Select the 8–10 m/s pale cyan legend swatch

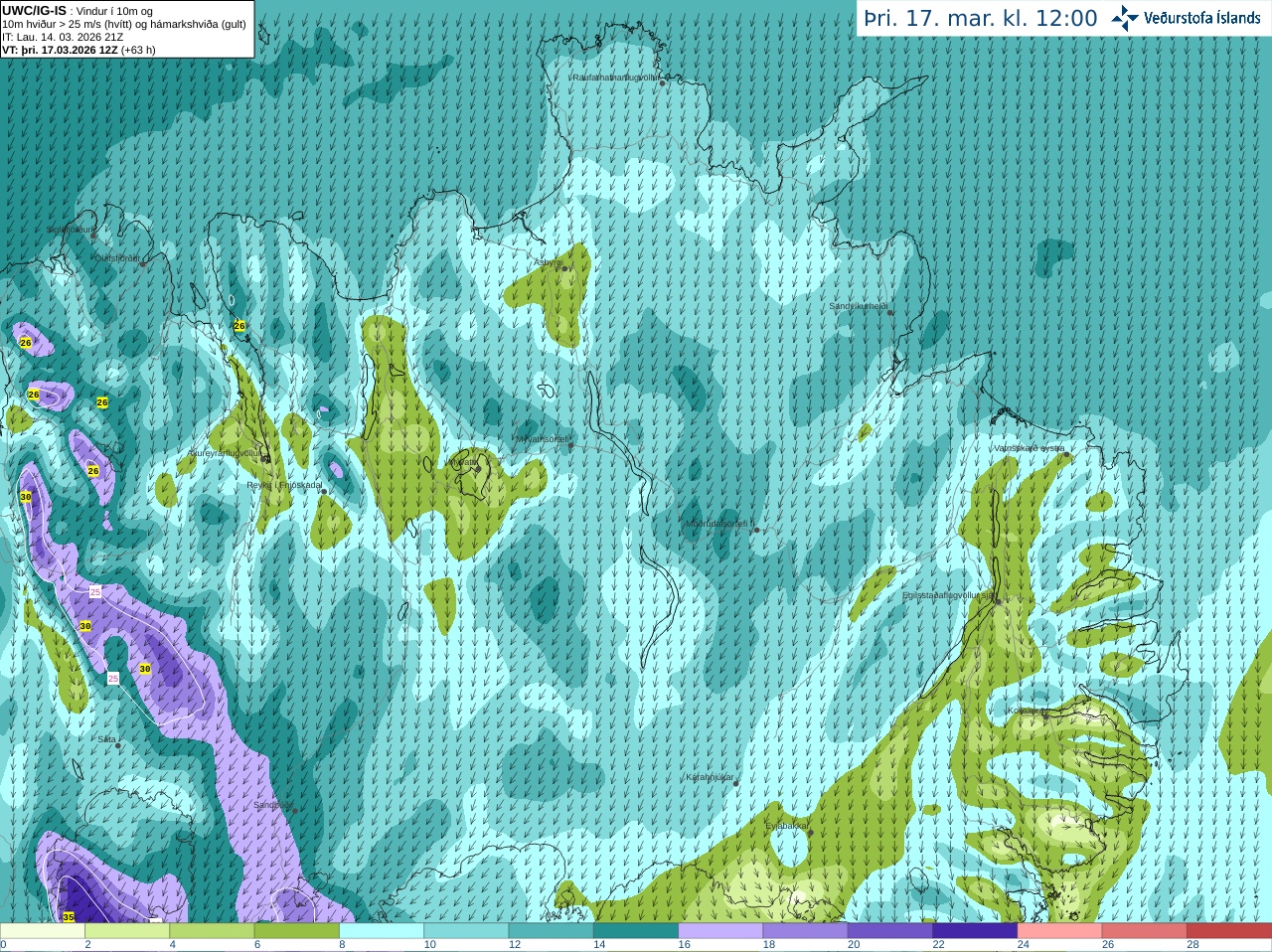coord(382,931)
